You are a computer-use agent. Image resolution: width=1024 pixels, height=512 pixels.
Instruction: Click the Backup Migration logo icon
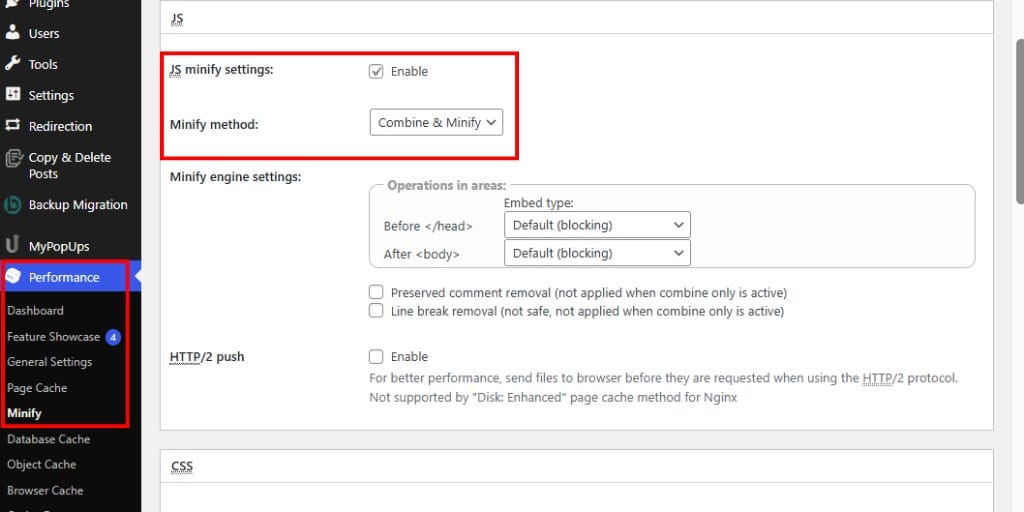[12, 205]
